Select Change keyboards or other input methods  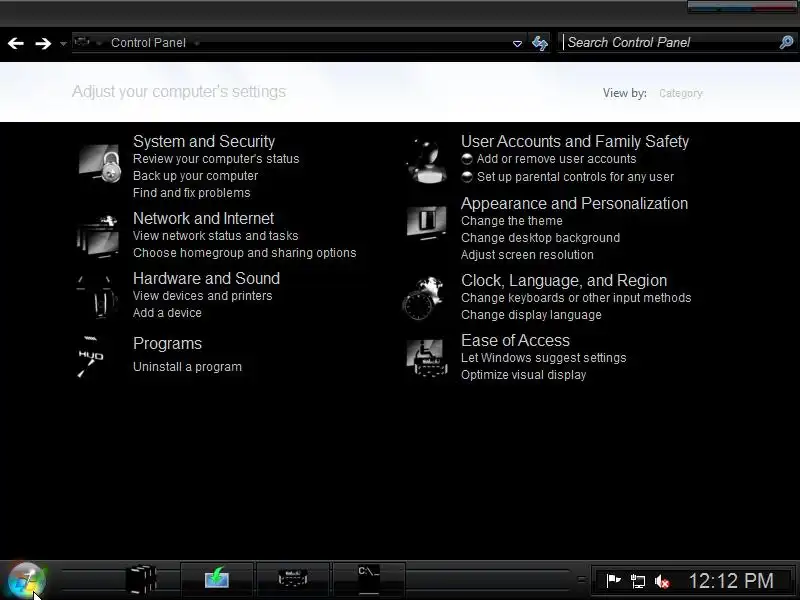577,298
